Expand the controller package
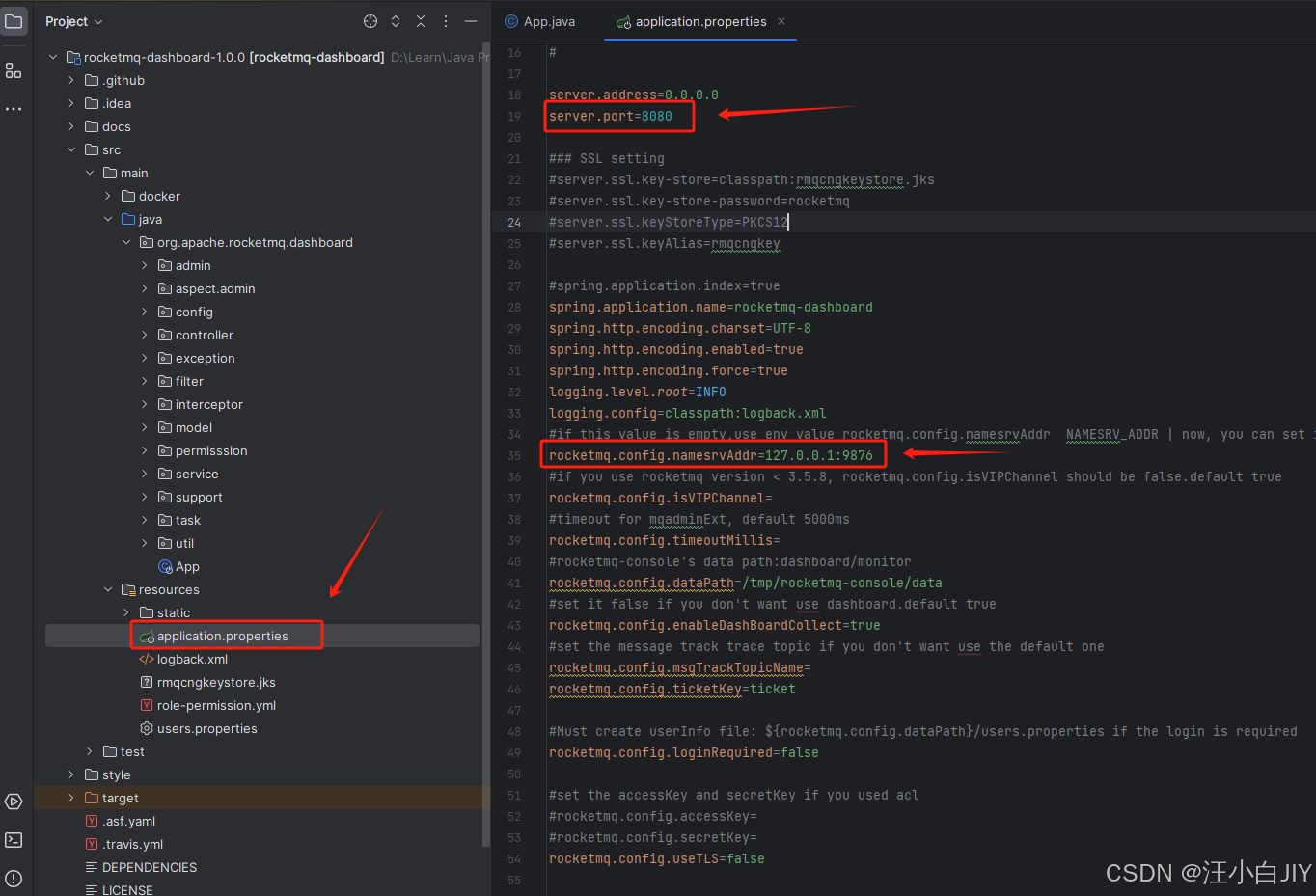The height and width of the screenshot is (896, 1316). (x=143, y=335)
